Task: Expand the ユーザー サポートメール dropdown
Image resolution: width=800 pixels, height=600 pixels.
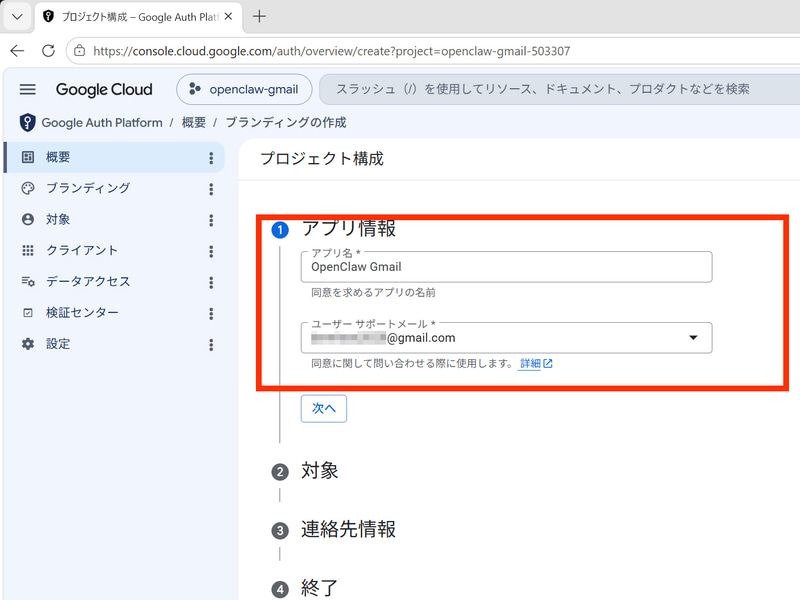Action: pos(507,338)
